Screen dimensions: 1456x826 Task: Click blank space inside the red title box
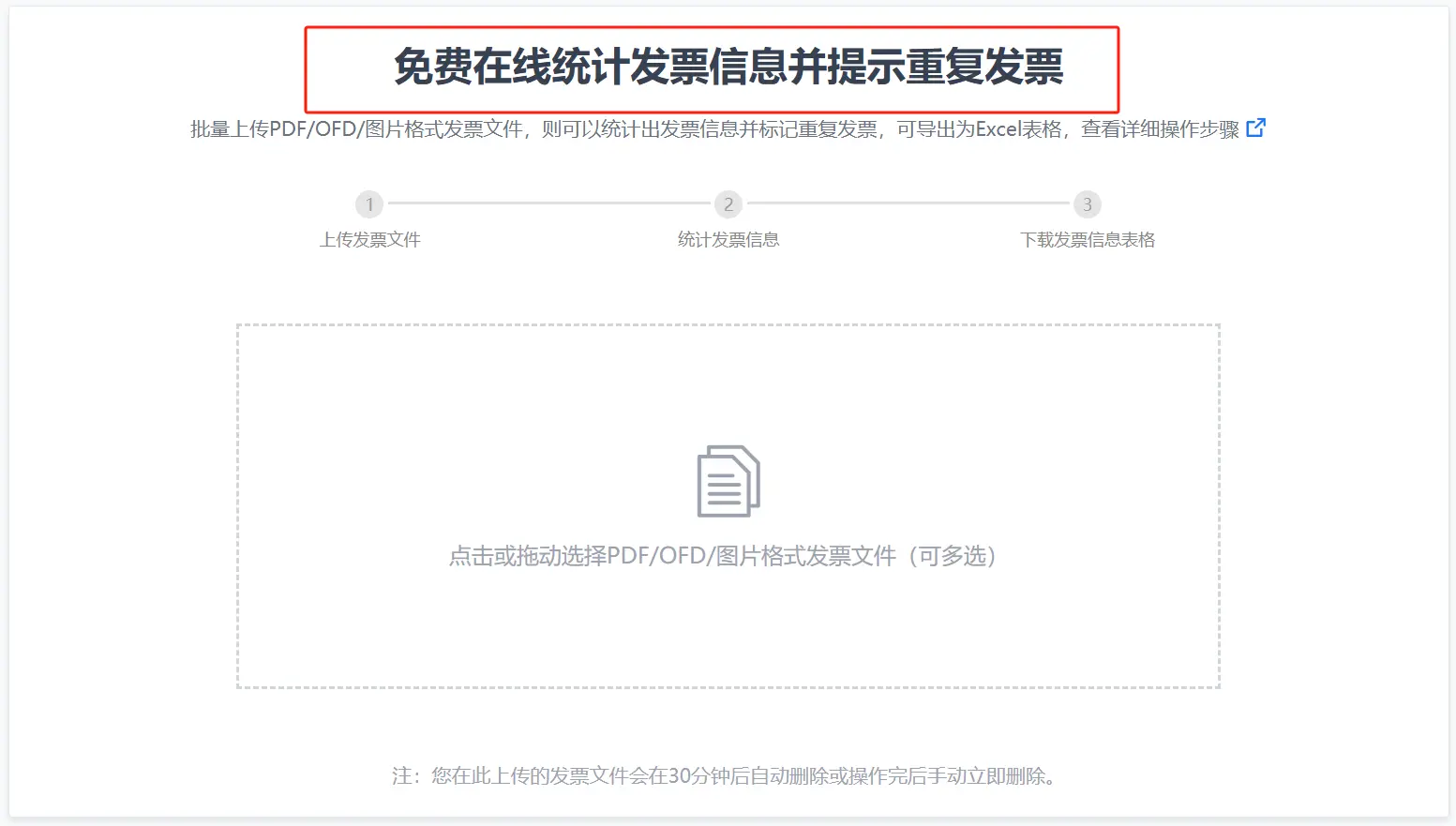[347, 69]
